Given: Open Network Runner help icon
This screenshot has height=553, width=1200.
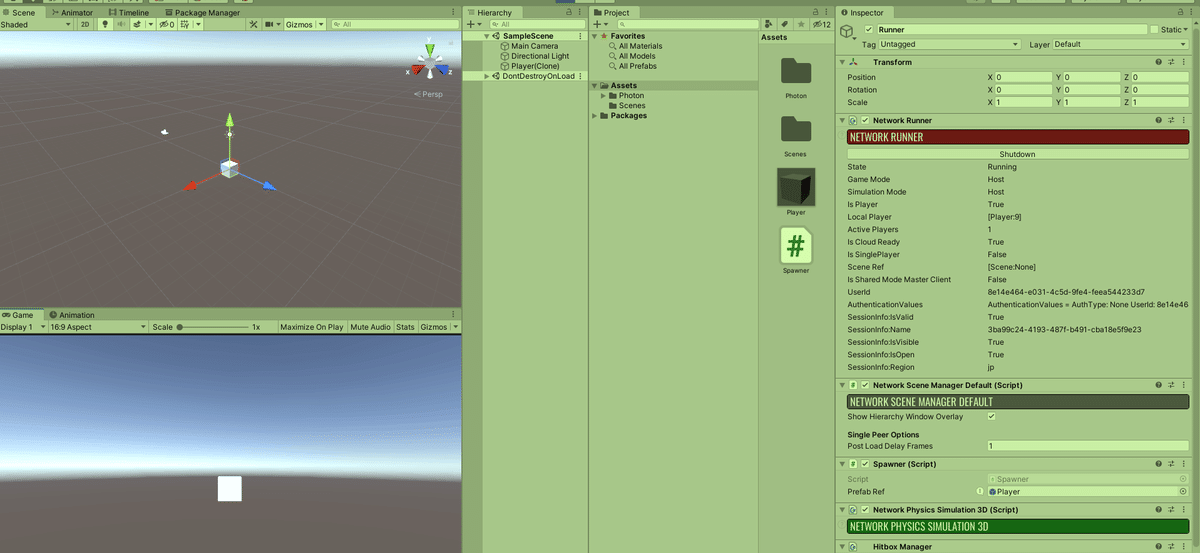Looking at the screenshot, I should click(x=1158, y=120).
